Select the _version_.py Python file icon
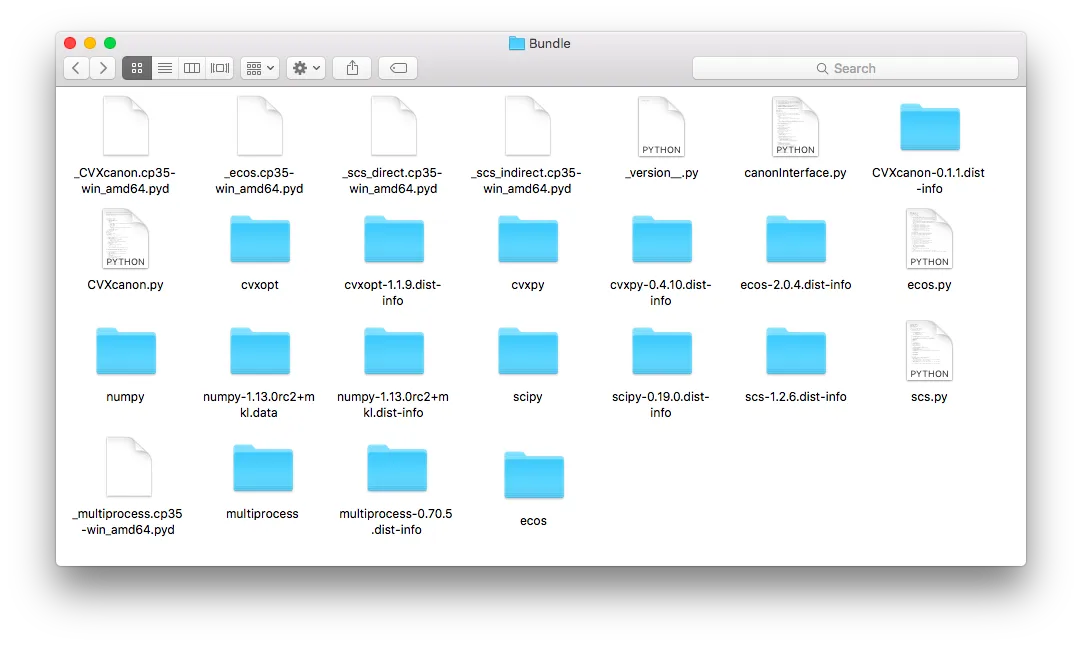Viewport: 1082px width, 646px height. coord(661,126)
